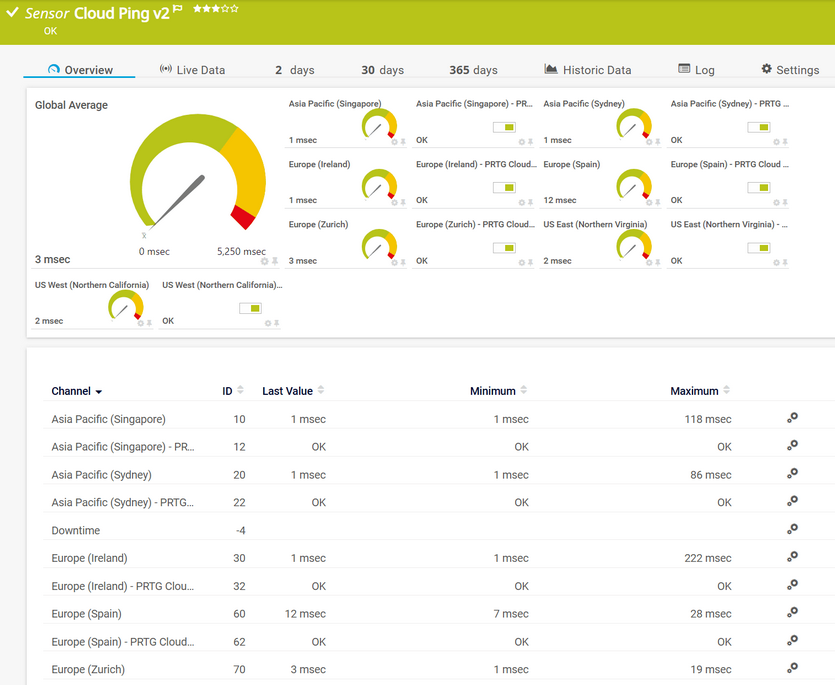Image resolution: width=835 pixels, height=685 pixels.
Task: Toggle the Asia Pacific (Sydney) - PRTG status switch
Action: (x=758, y=127)
